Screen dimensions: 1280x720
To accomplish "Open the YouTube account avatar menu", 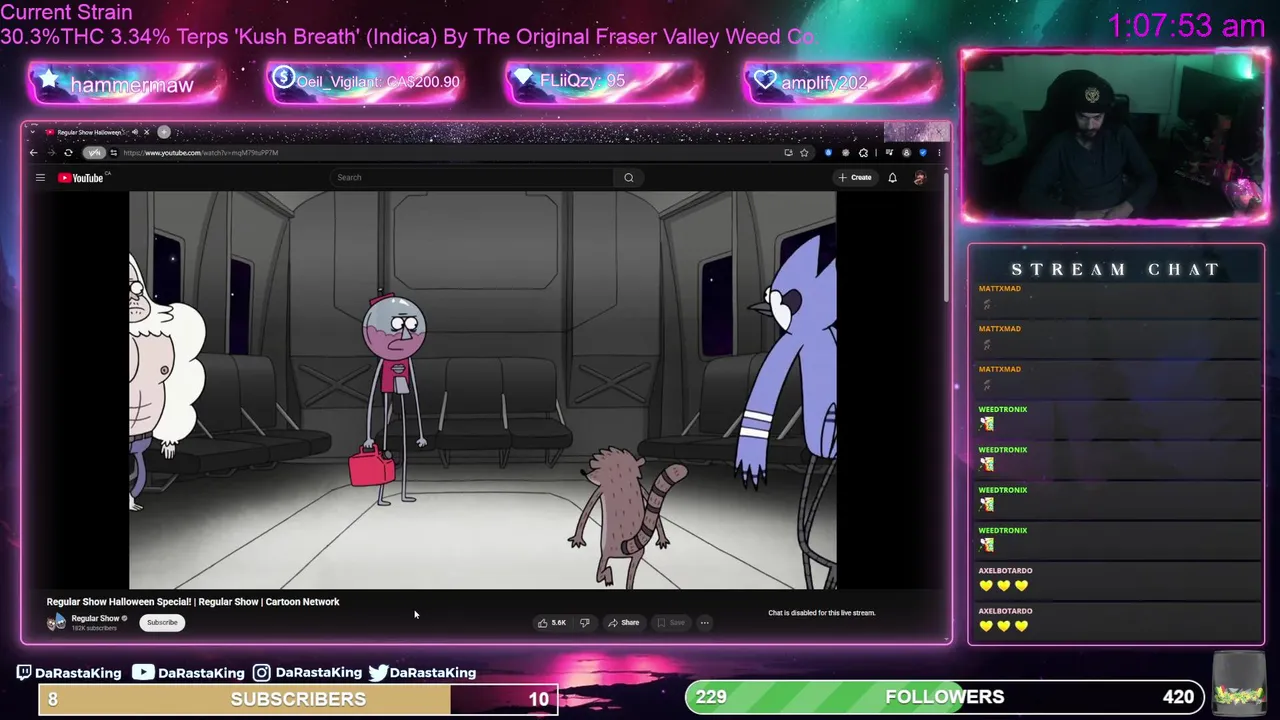I will pos(920,178).
